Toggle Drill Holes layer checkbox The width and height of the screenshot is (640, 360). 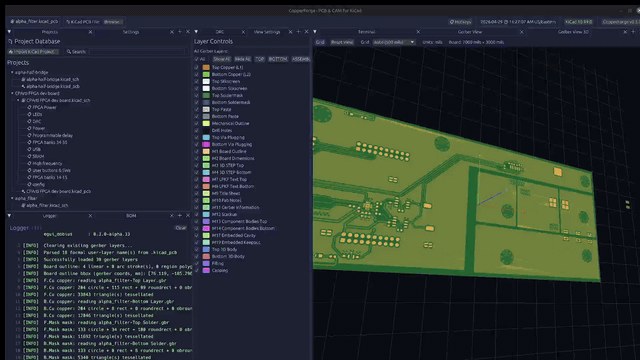(x=197, y=130)
